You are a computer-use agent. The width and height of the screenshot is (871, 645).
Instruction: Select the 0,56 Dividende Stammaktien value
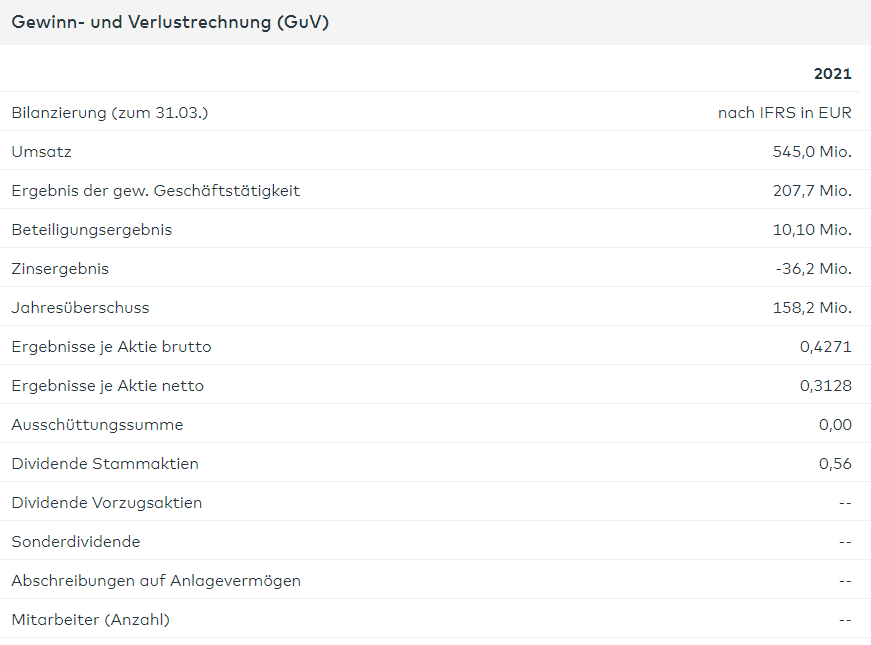coord(835,464)
